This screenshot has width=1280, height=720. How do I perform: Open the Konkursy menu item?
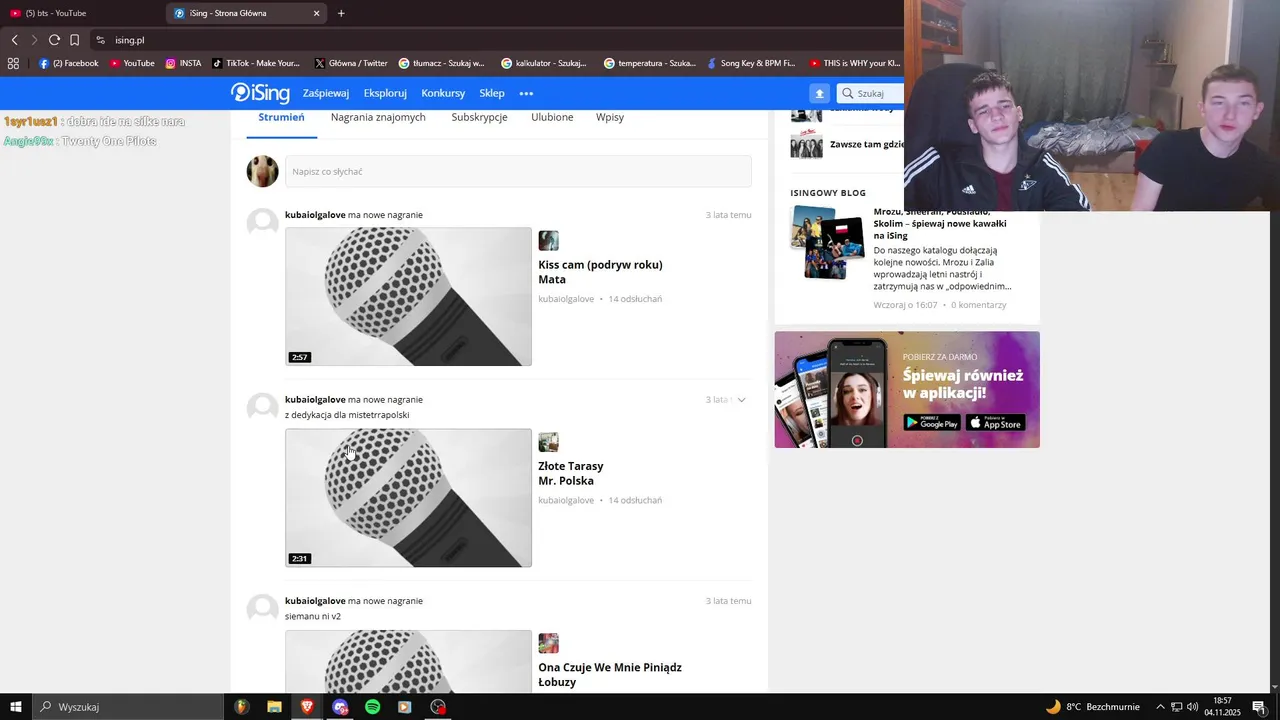coord(443,93)
